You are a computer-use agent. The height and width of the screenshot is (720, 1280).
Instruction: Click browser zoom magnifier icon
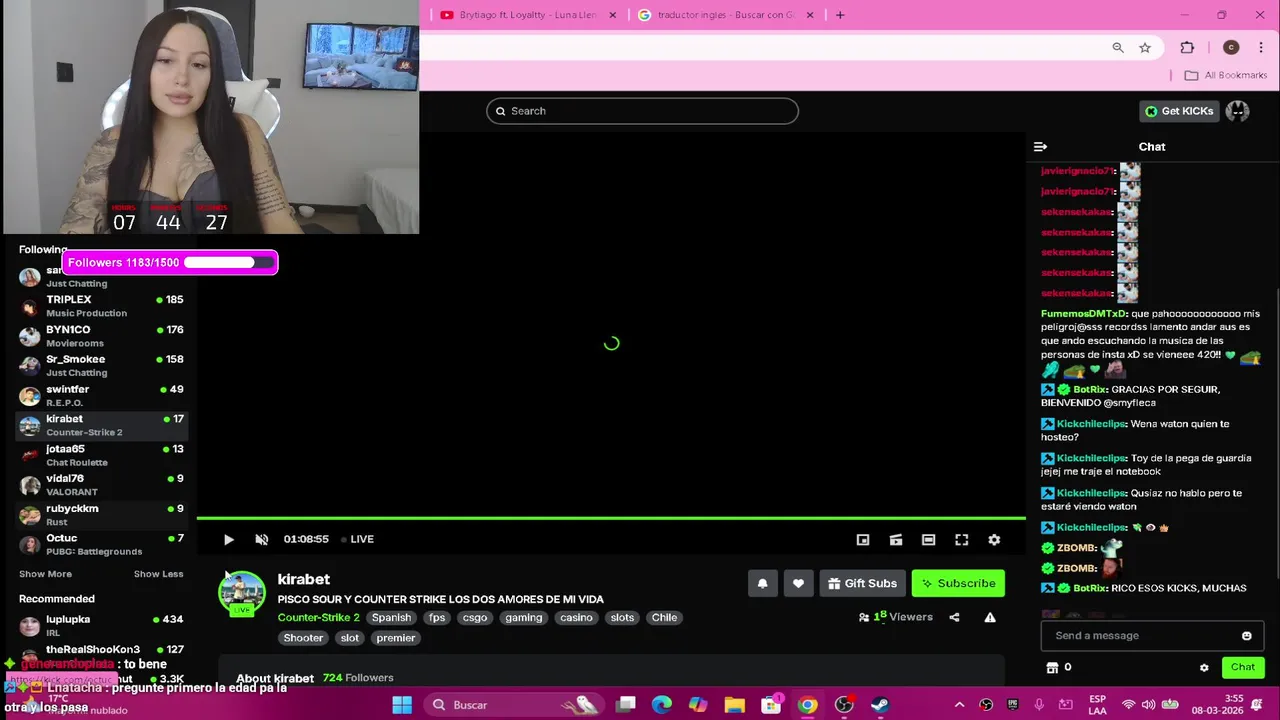(x=1118, y=48)
